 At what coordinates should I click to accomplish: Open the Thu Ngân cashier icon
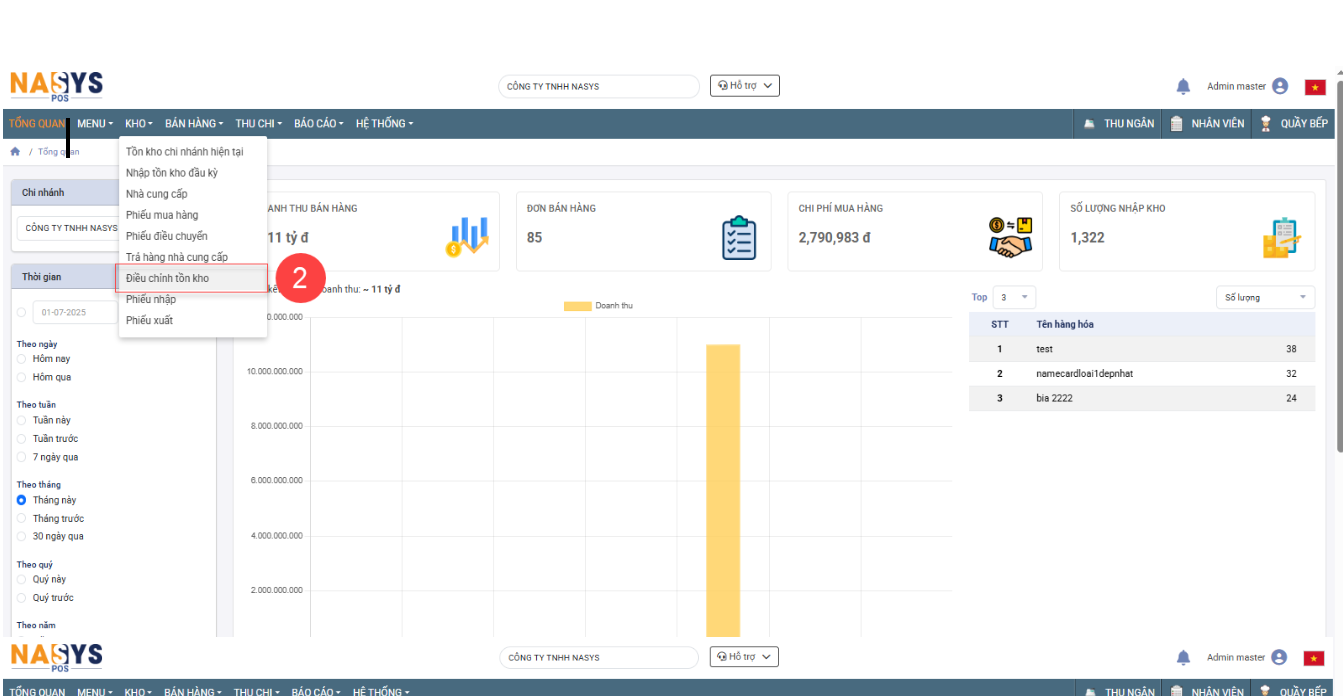[1089, 124]
